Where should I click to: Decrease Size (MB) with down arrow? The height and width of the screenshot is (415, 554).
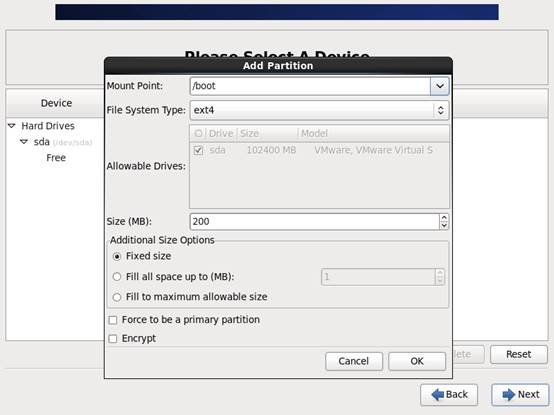(x=444, y=226)
